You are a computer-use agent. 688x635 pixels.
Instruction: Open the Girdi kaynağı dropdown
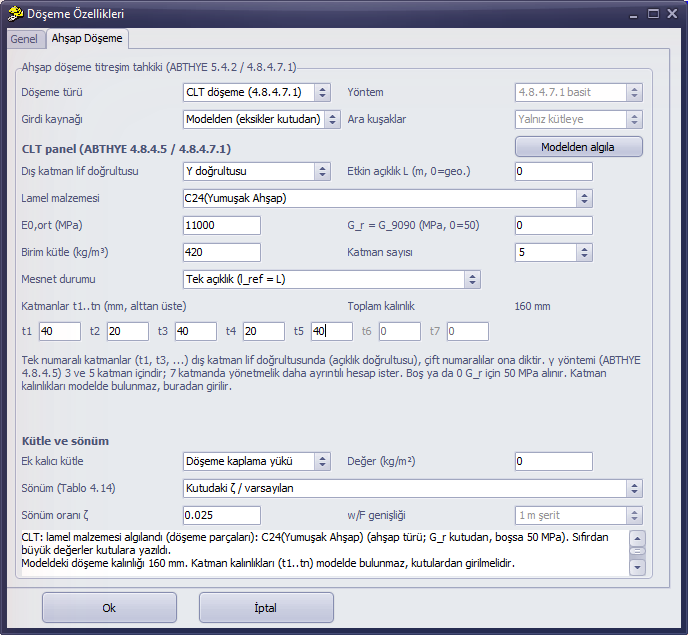click(x=262, y=119)
